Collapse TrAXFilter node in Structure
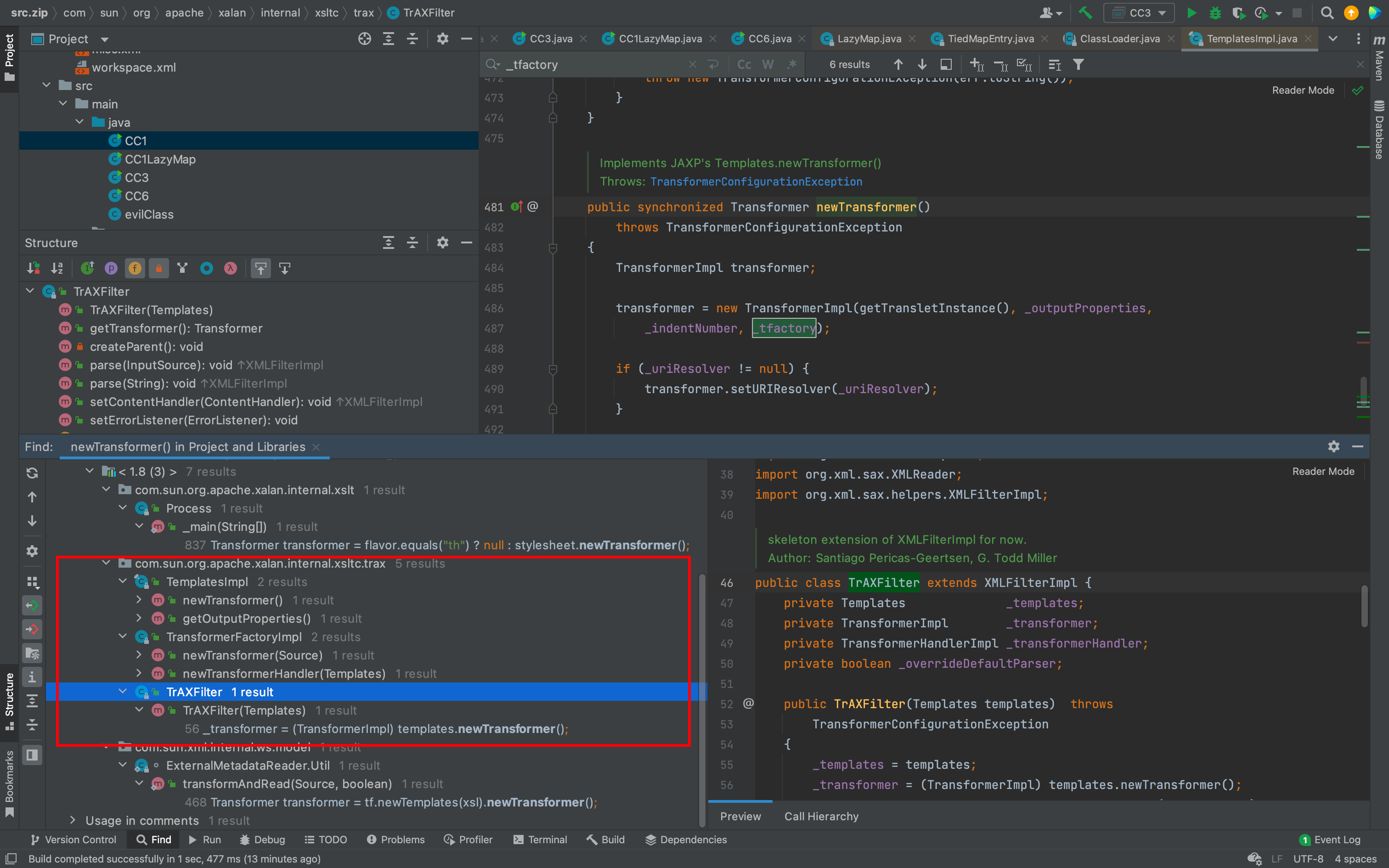 [30, 291]
